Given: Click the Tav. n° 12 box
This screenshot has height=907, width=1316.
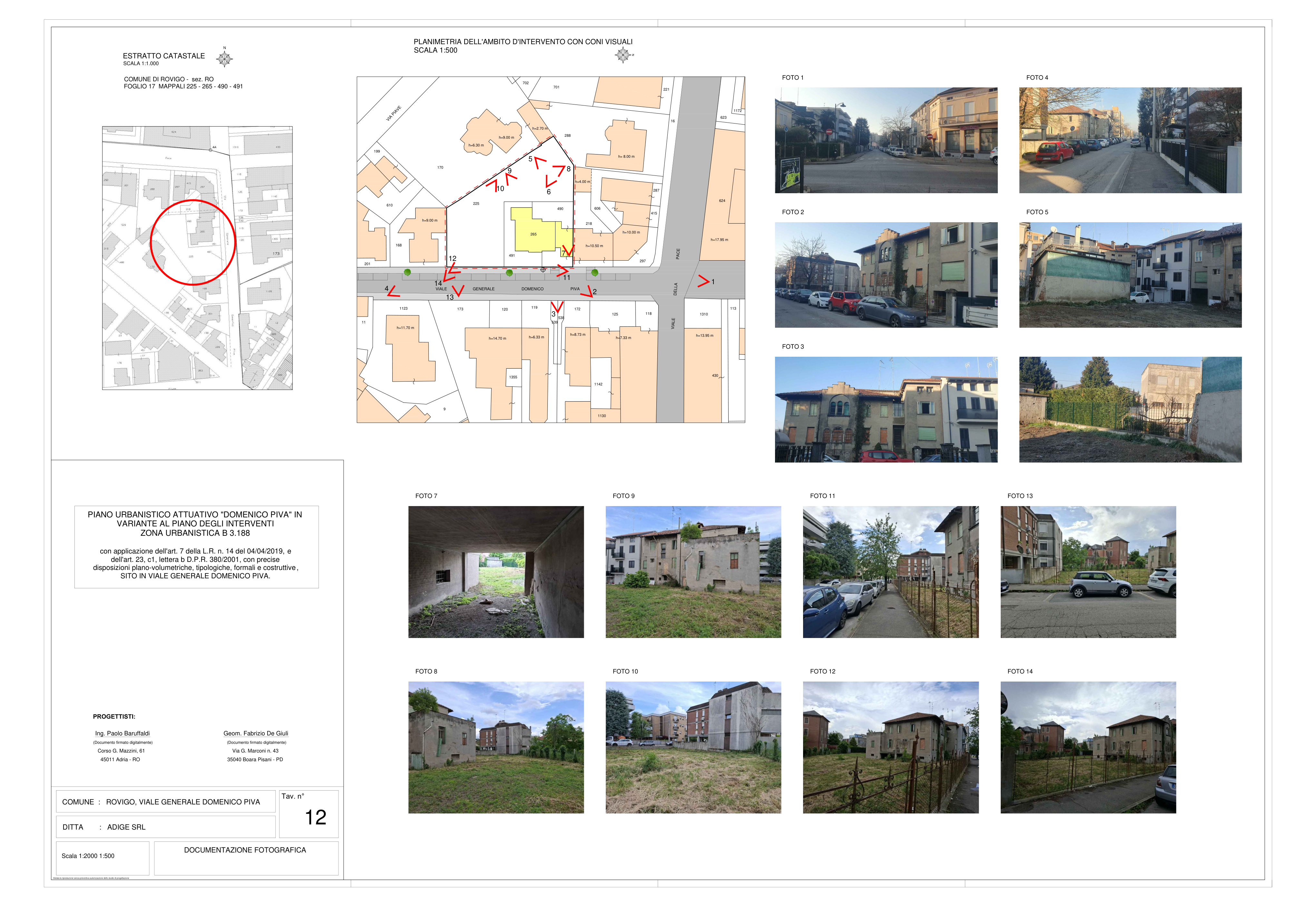Looking at the screenshot, I should (x=309, y=814).
